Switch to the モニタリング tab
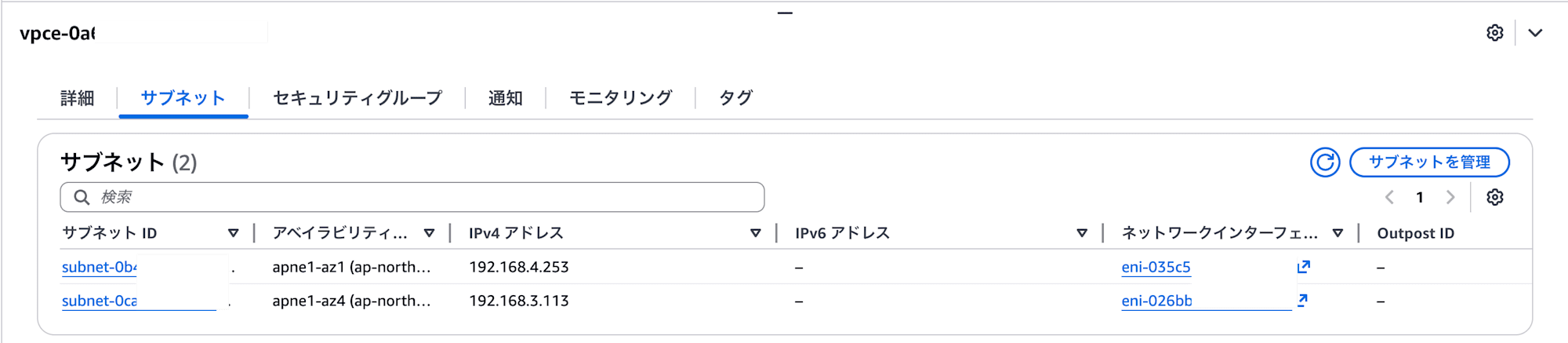Viewport: 1568px width, 343px height. [x=620, y=98]
